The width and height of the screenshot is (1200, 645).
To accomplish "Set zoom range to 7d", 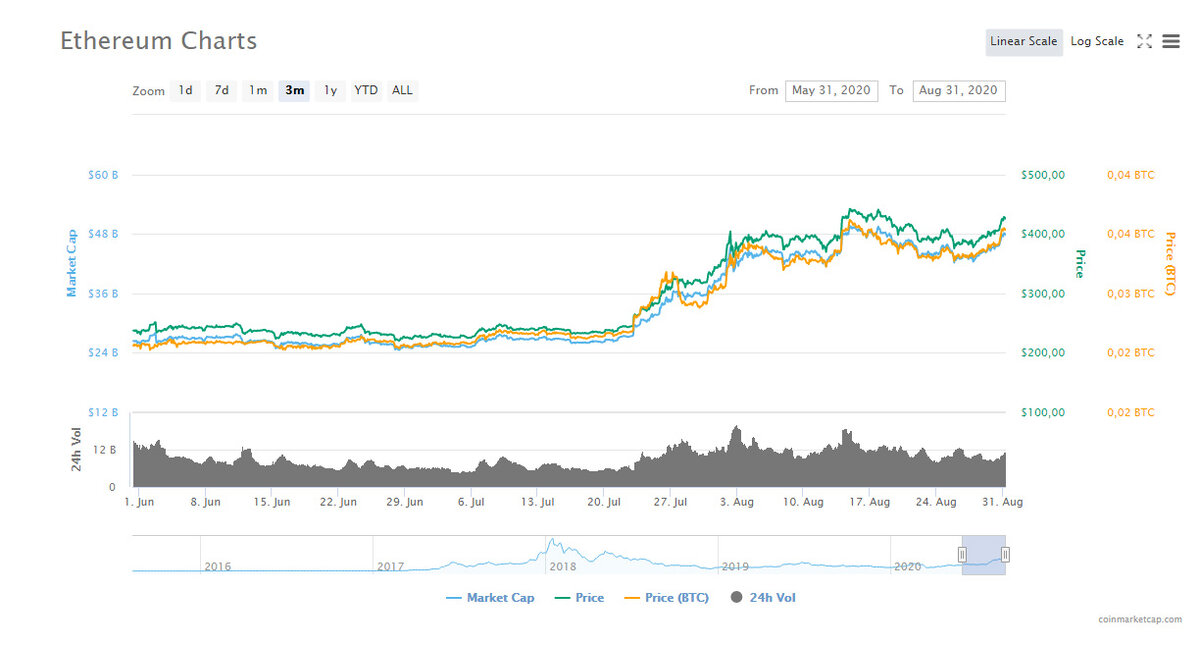I will point(221,91).
